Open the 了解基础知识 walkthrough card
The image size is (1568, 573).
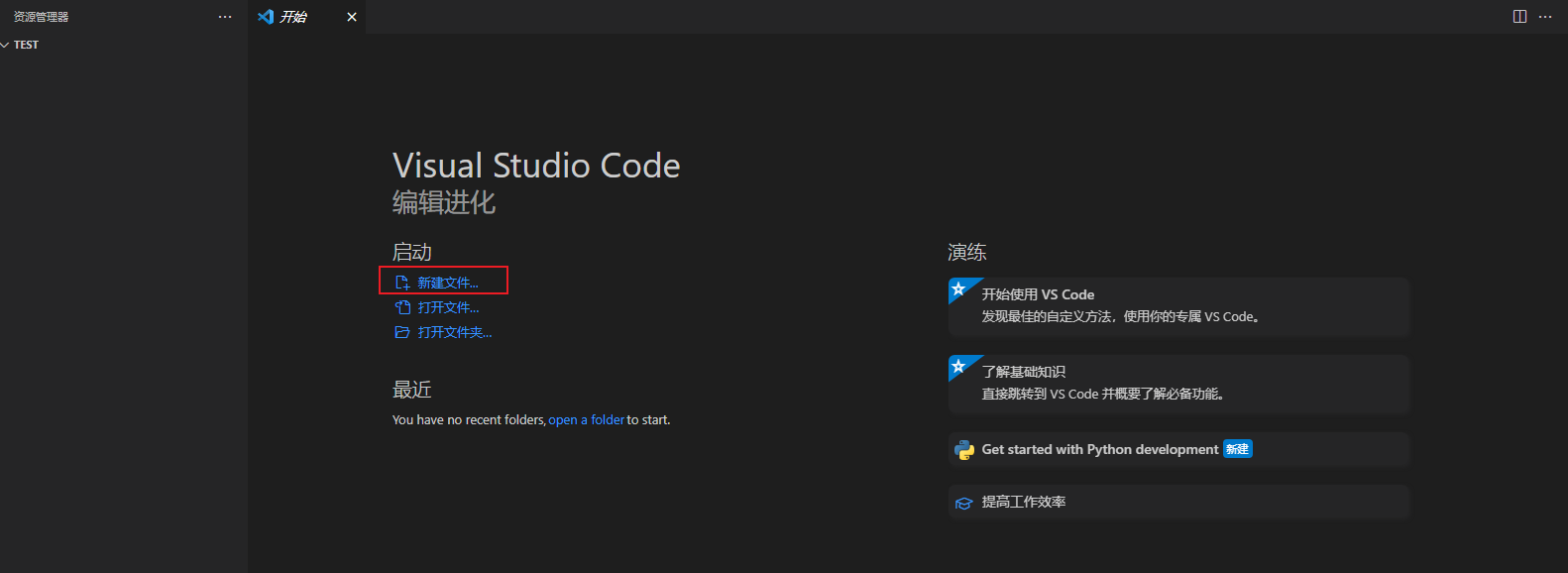(x=1178, y=384)
